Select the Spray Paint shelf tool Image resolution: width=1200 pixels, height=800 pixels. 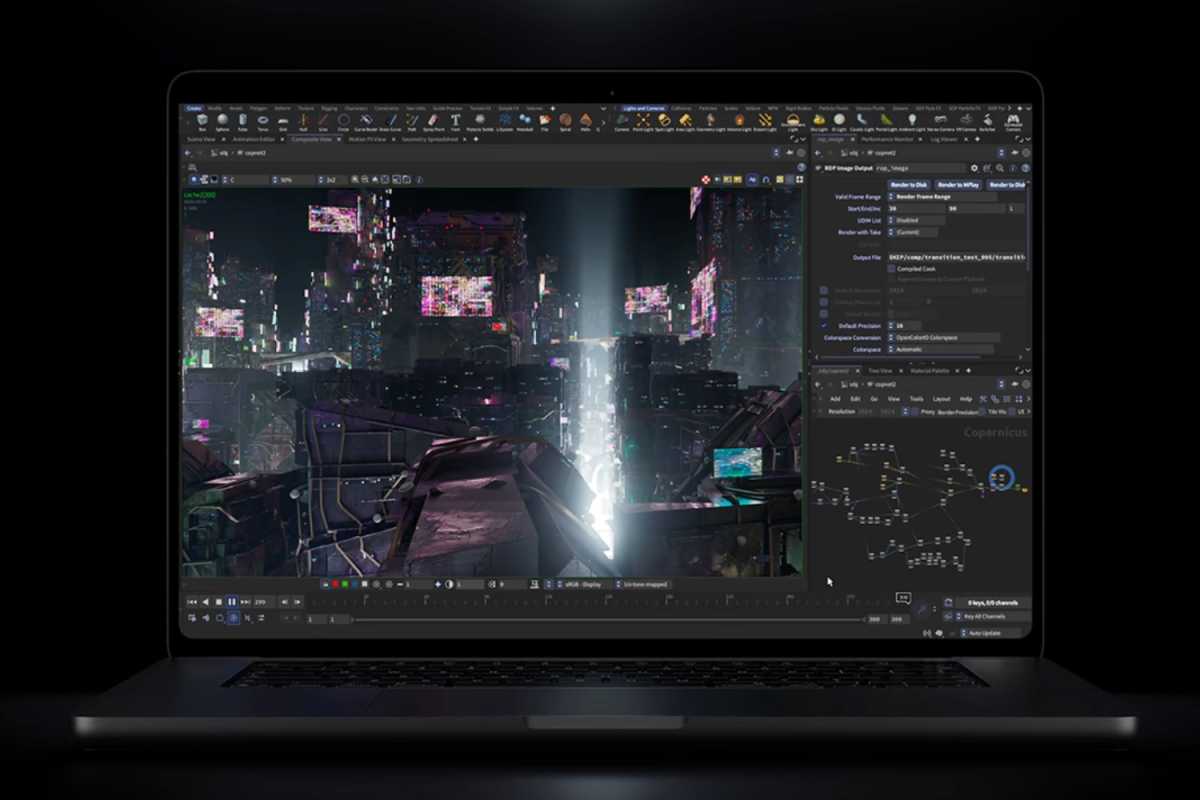pyautogui.click(x=433, y=121)
